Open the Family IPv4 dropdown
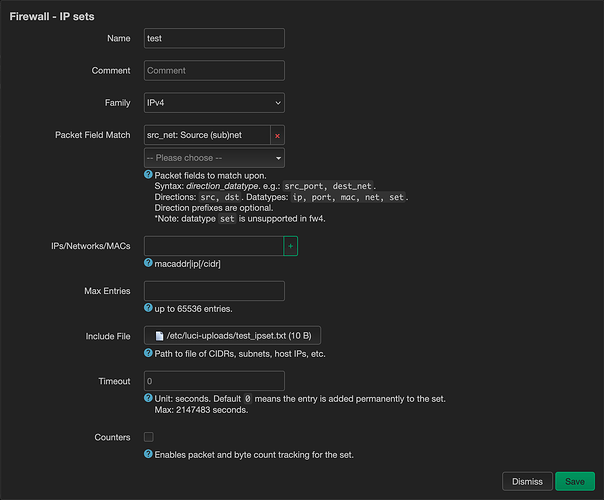Screen dimensions: 604x500 click(214, 103)
